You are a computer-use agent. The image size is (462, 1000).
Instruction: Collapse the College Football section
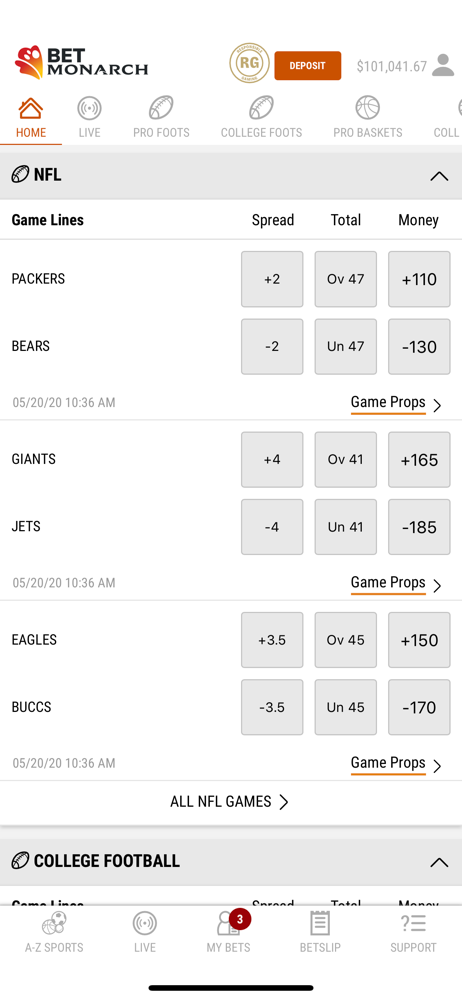tap(439, 862)
